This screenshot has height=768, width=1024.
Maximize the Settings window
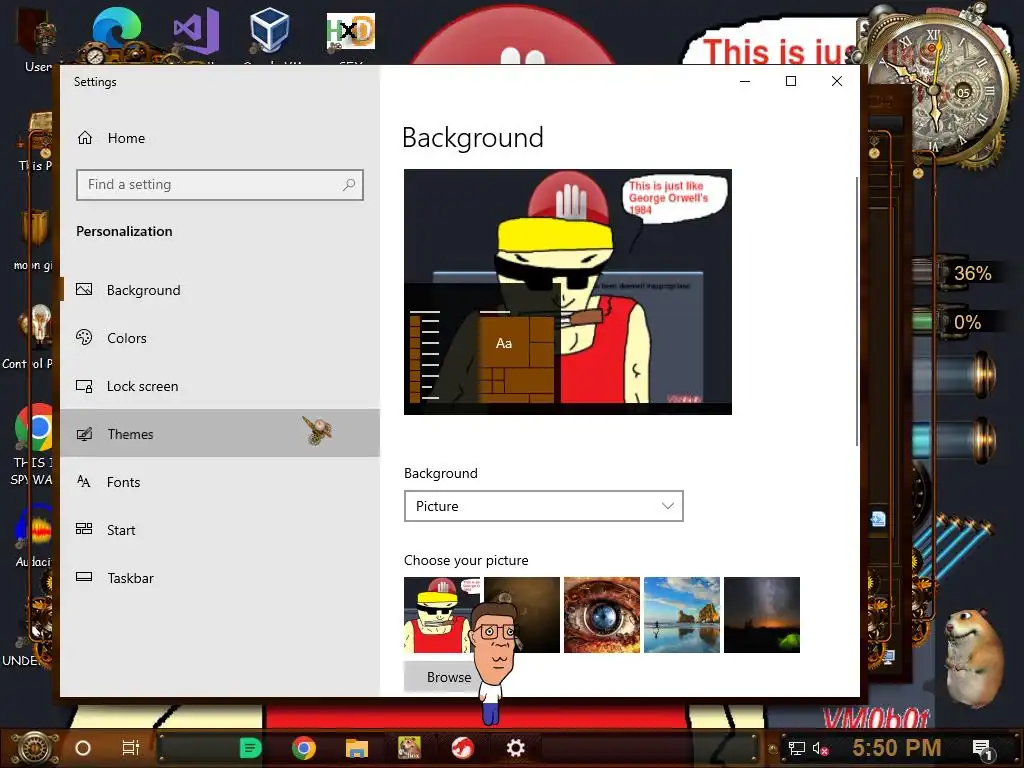pos(791,81)
